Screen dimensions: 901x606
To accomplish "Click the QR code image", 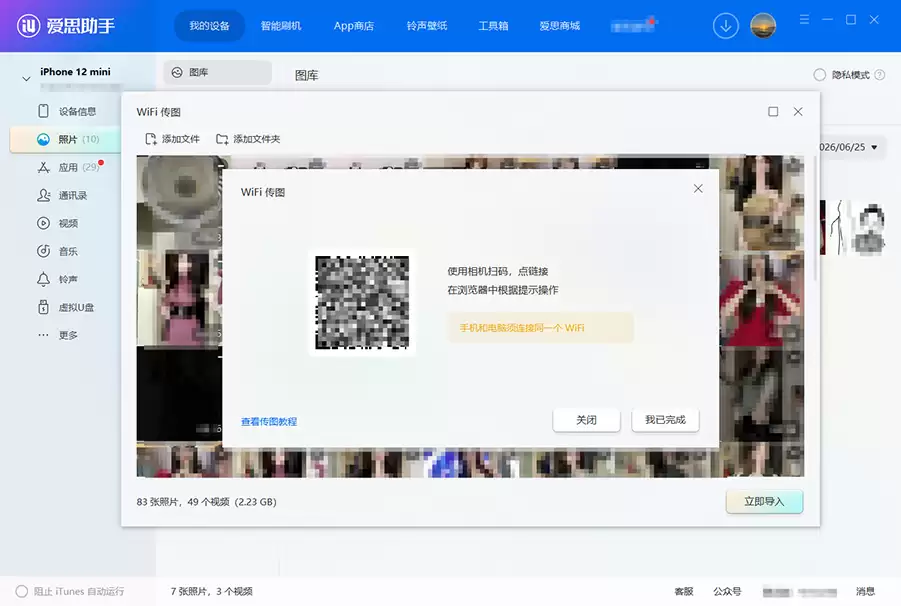I will pyautogui.click(x=362, y=302).
